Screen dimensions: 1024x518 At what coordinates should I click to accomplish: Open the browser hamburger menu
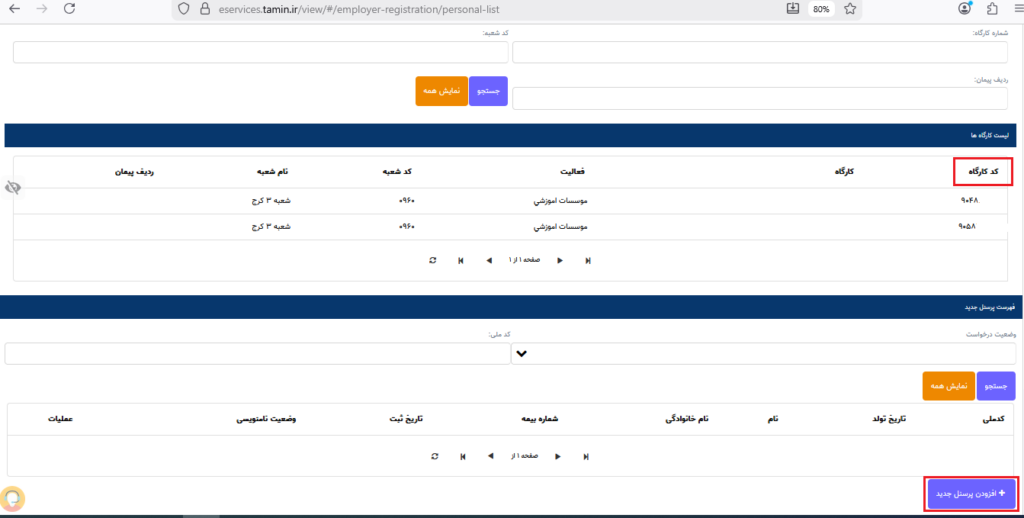1017,8
